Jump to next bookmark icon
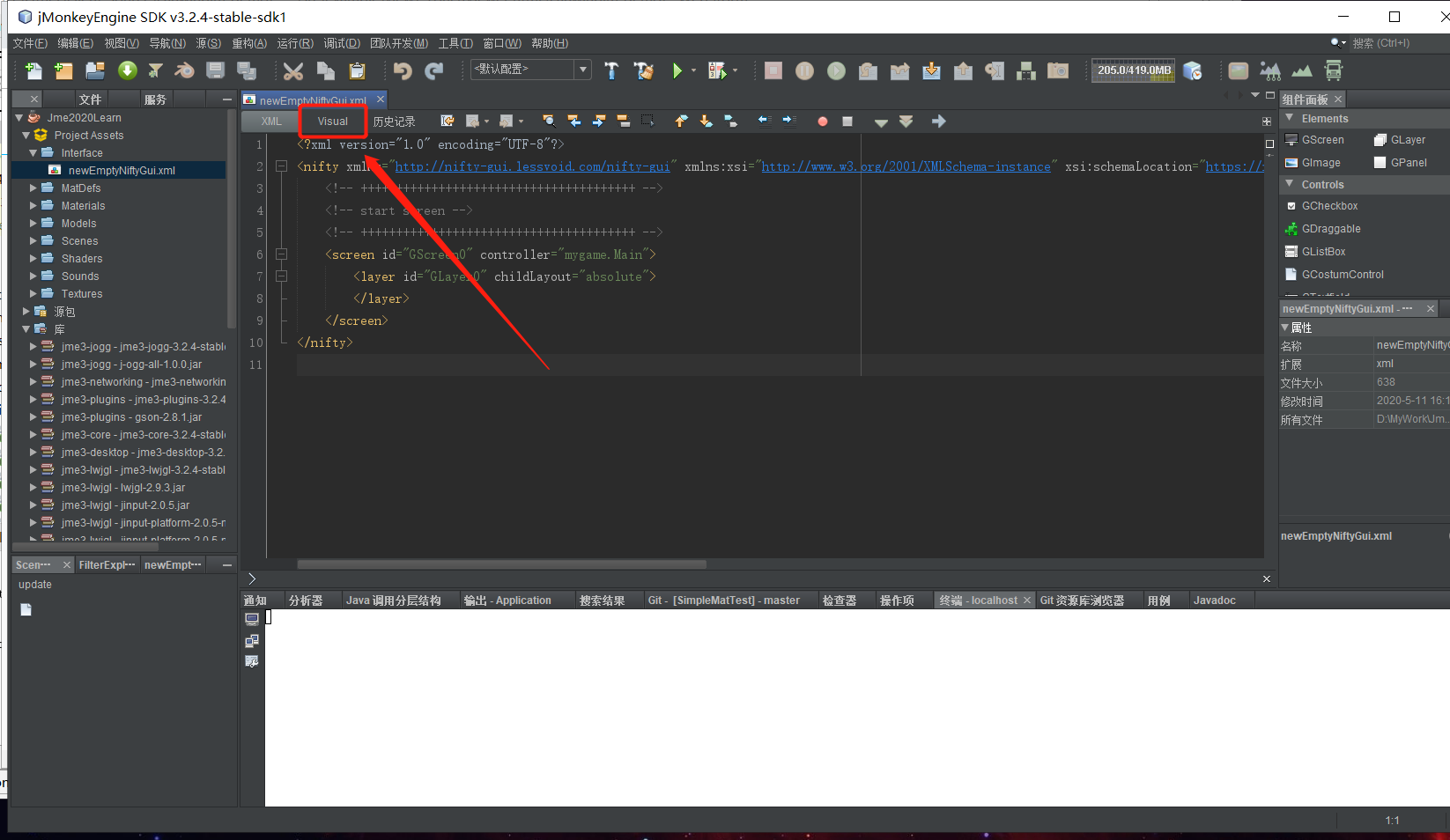Screen dimensions: 1450x840 pyautogui.click(x=706, y=121)
